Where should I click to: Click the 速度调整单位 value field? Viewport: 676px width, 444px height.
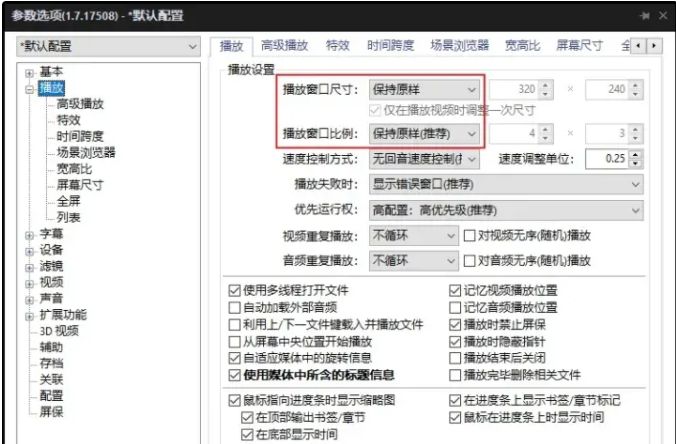[607, 159]
